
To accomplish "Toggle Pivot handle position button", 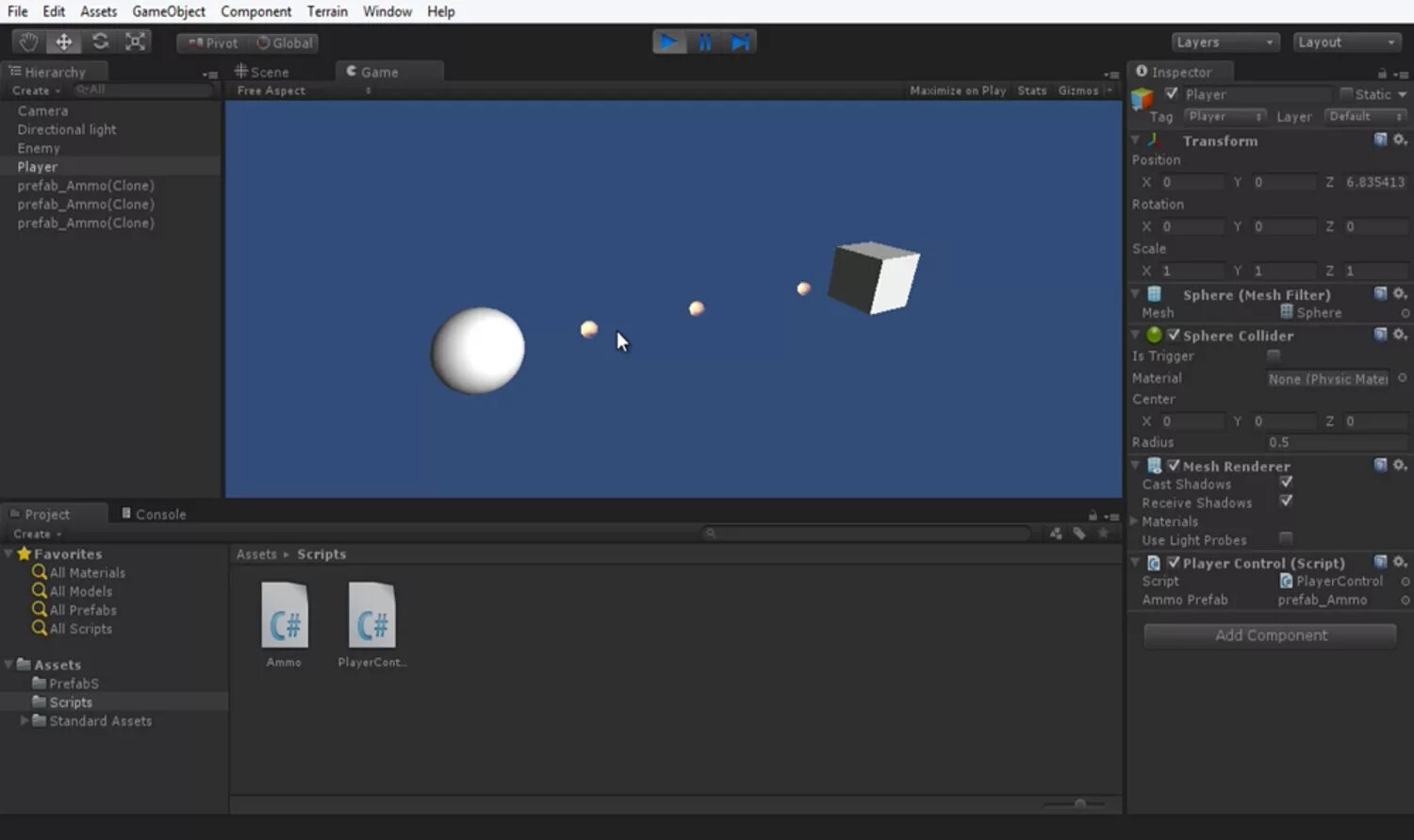I will tap(212, 43).
